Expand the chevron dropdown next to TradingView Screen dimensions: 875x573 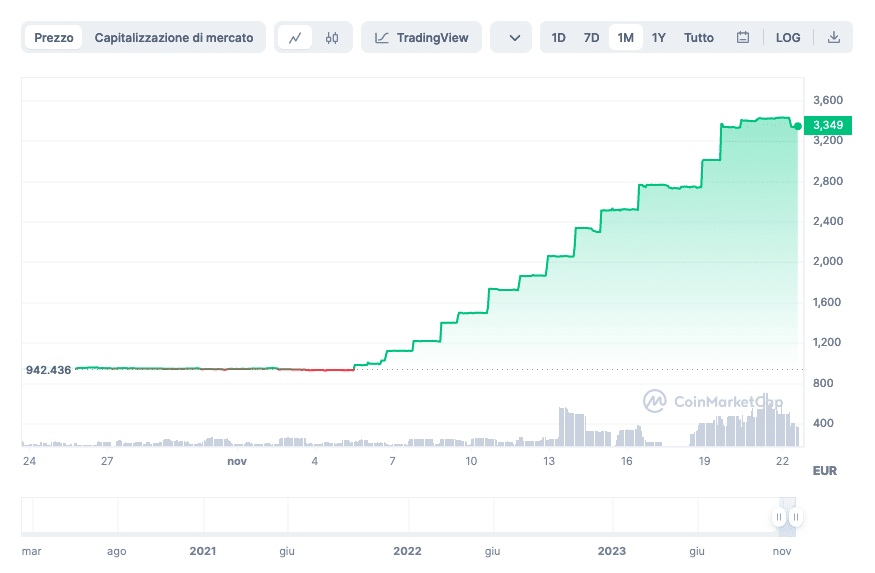pyautogui.click(x=514, y=38)
